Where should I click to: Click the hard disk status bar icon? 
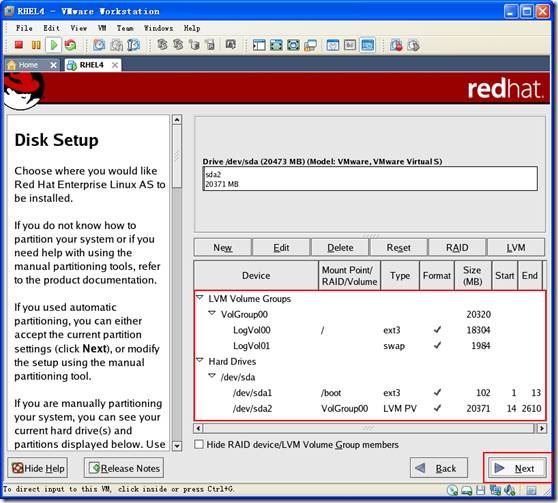[467, 491]
